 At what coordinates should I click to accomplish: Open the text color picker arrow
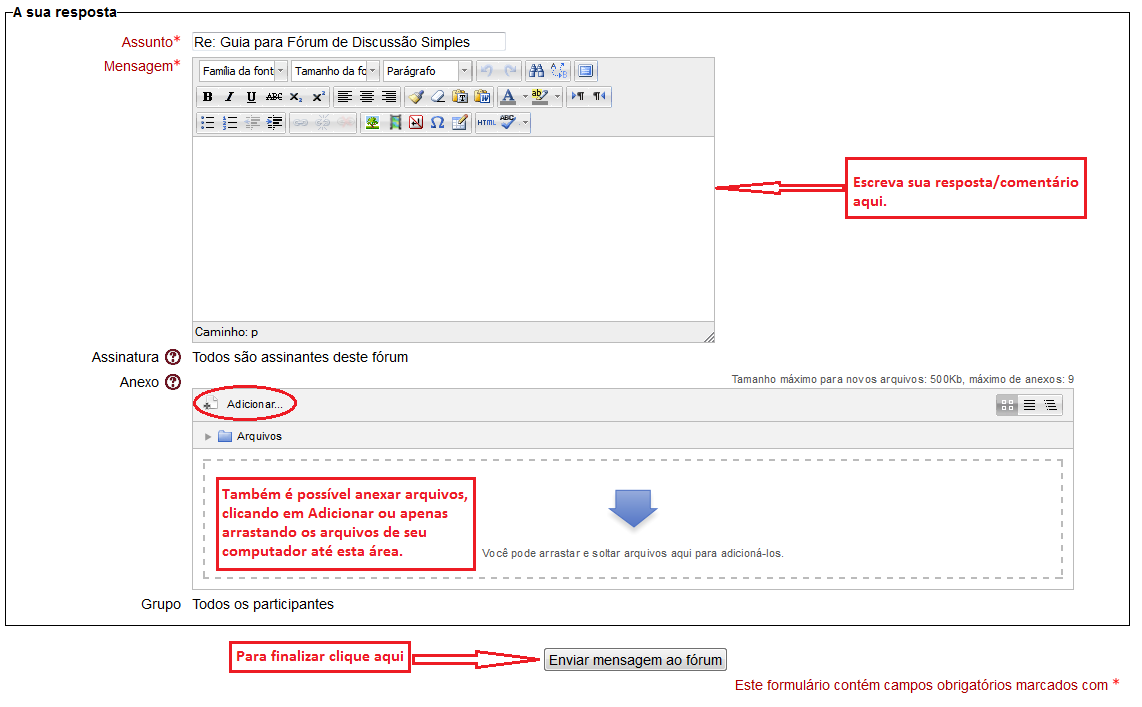pos(525,97)
